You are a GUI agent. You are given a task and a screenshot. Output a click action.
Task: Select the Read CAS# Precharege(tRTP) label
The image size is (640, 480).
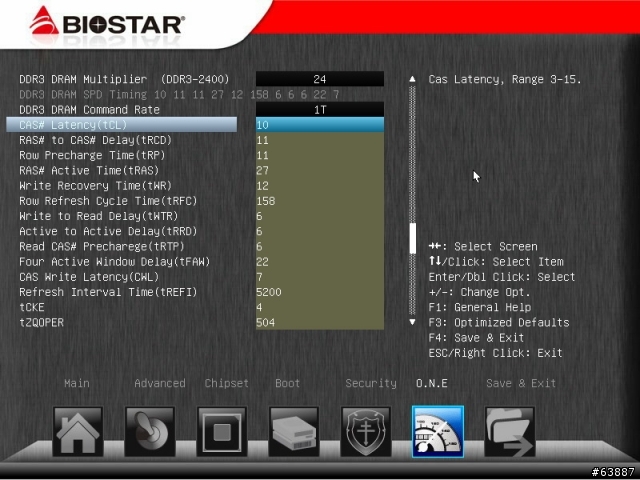click(102, 247)
